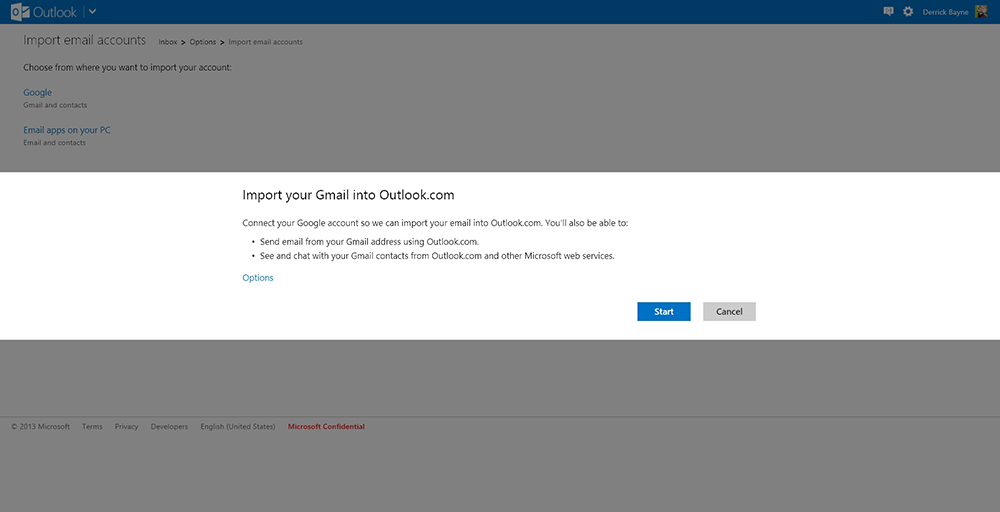Change language via English (United States)

tap(238, 427)
